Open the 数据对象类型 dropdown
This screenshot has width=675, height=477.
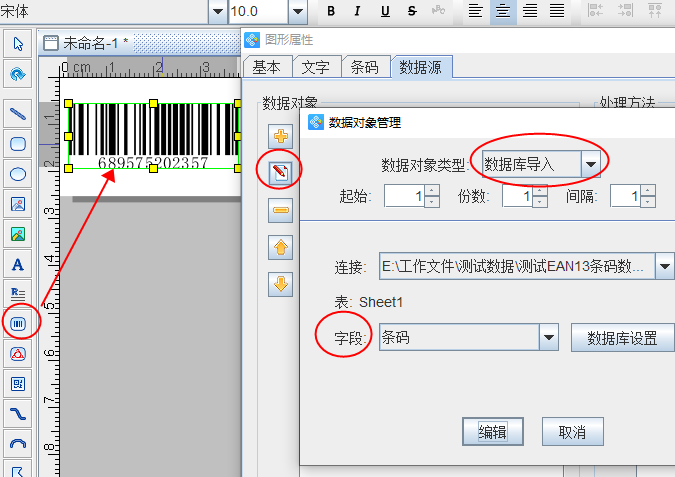(x=591, y=163)
